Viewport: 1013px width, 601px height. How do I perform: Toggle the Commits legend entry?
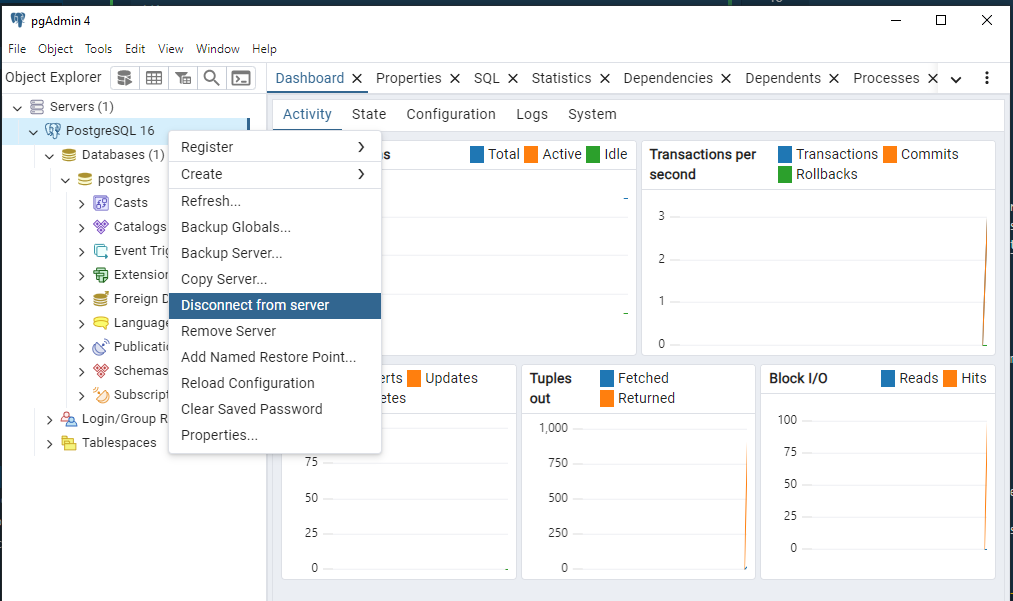pyautogui.click(x=921, y=154)
